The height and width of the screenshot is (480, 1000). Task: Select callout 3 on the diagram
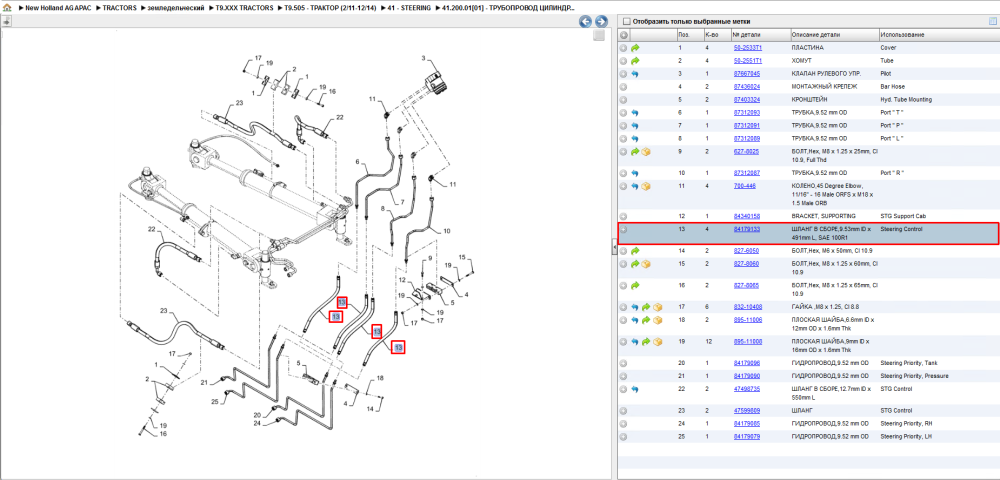coord(423,58)
